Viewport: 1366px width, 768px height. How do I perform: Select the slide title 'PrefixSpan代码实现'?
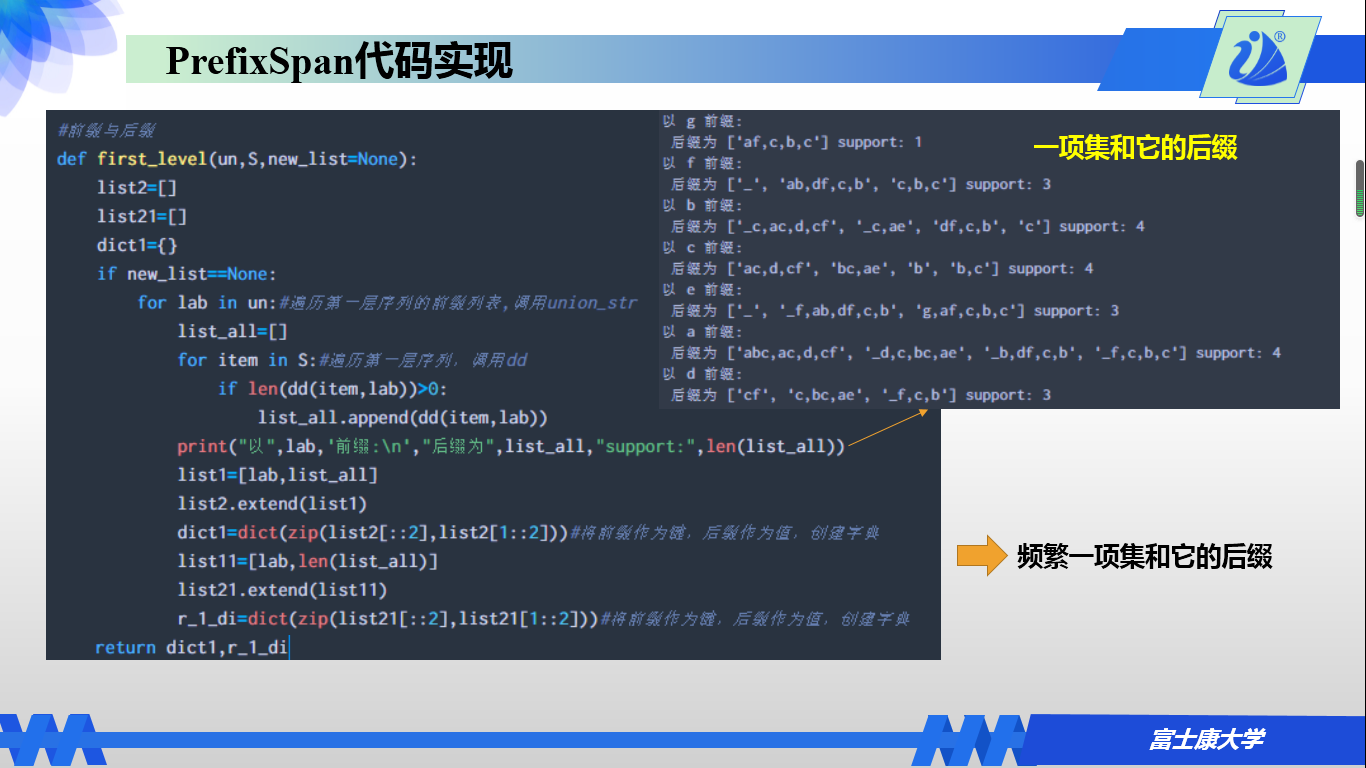(x=339, y=61)
